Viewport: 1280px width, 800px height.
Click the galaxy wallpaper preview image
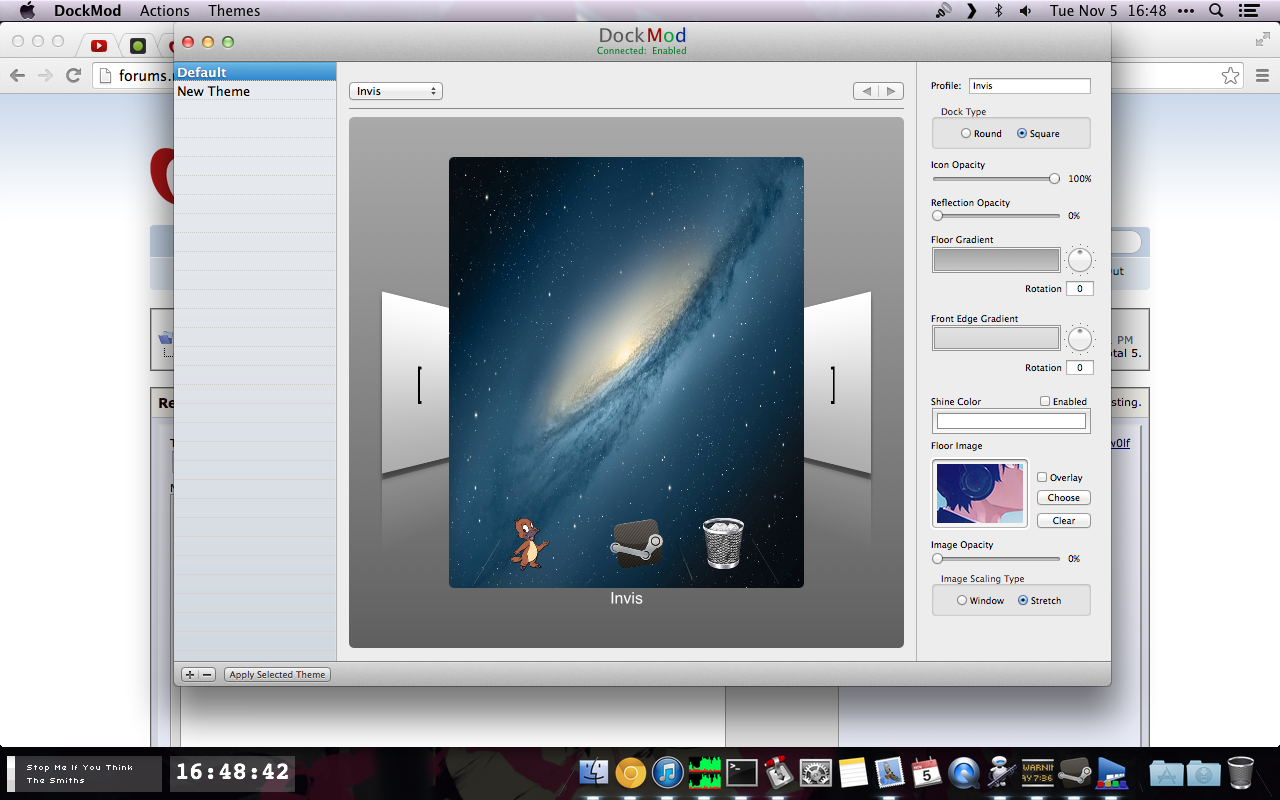point(626,372)
